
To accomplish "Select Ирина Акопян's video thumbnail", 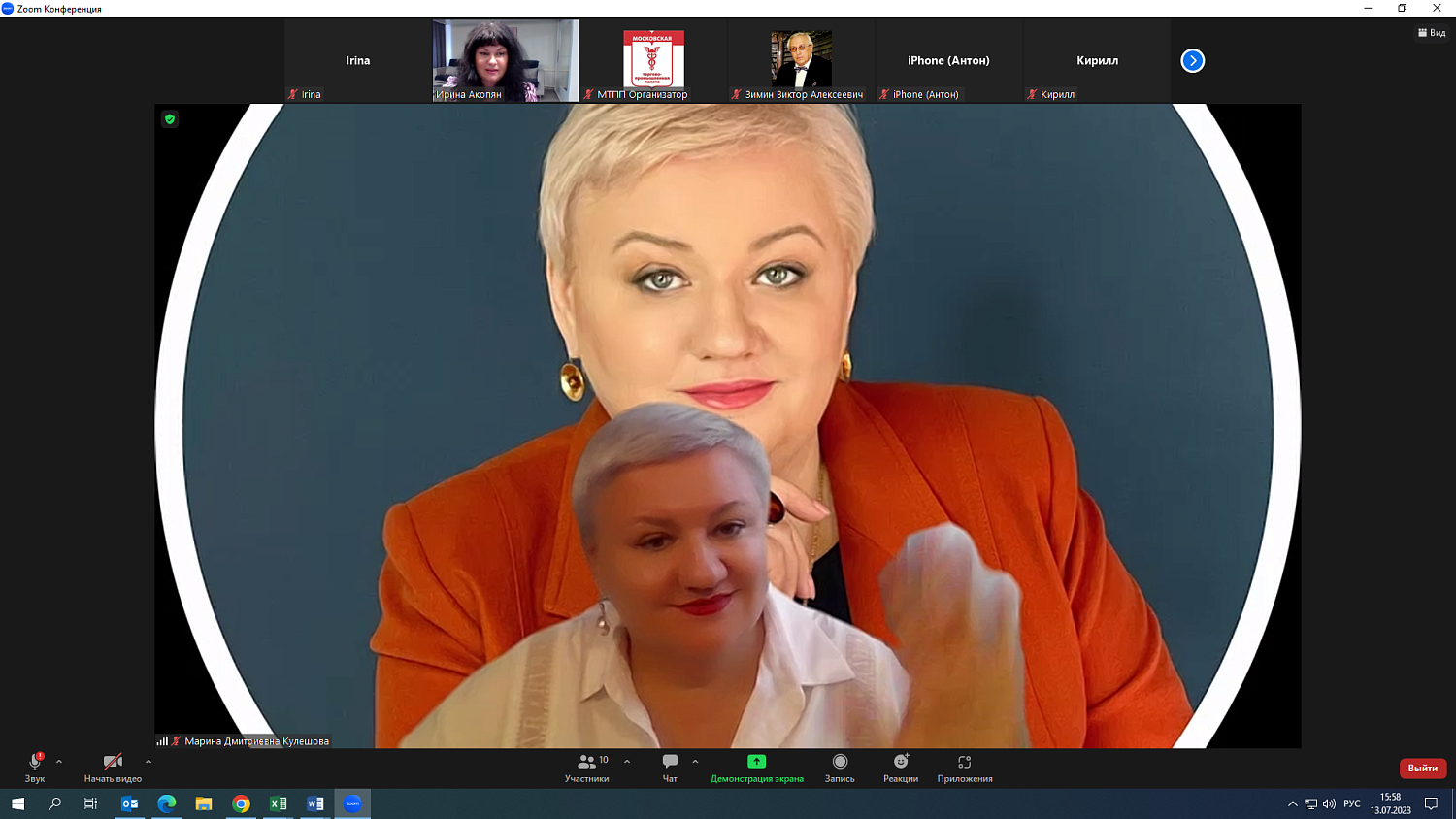I will tap(506, 60).
